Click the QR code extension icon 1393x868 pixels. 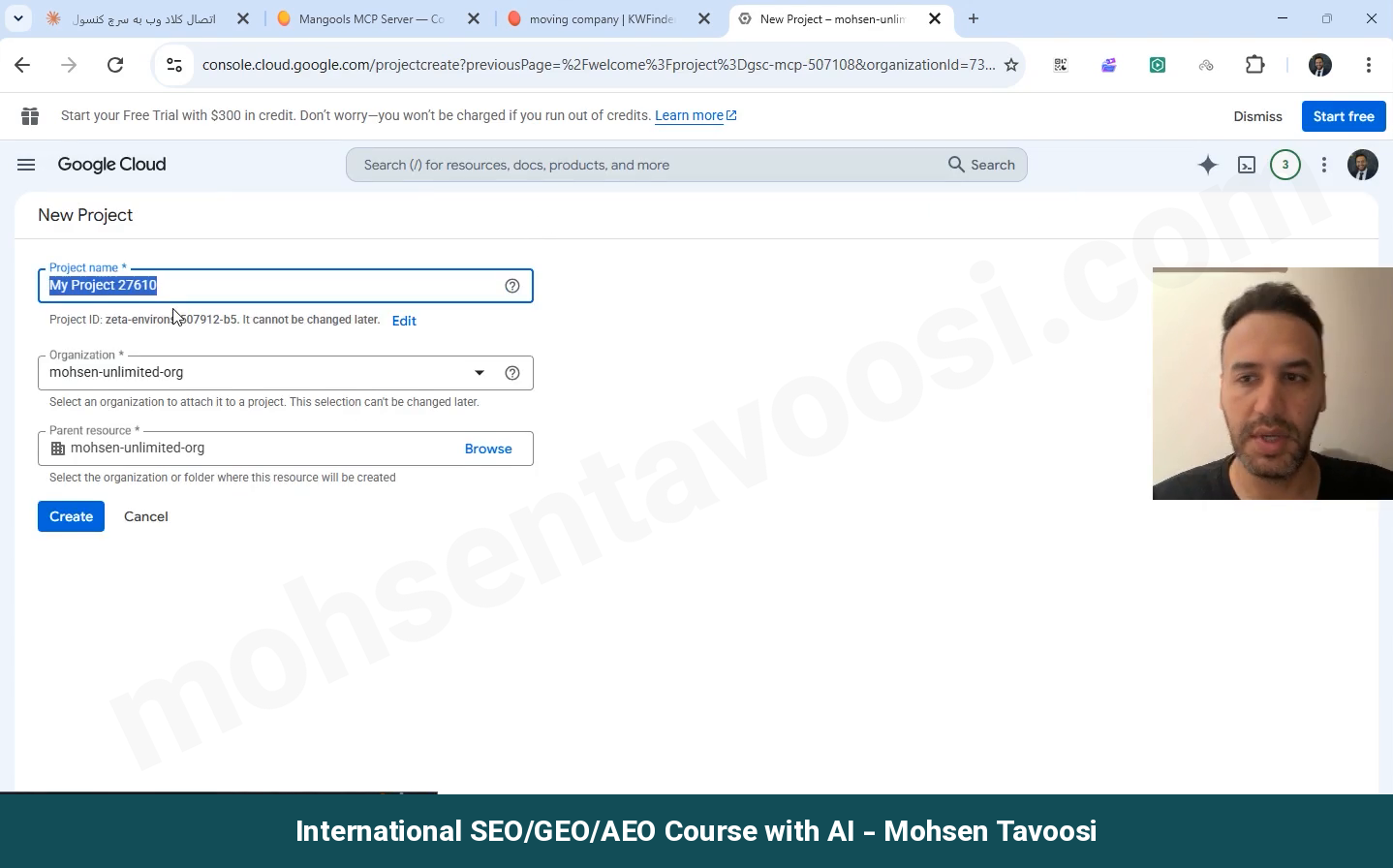coord(1061,65)
